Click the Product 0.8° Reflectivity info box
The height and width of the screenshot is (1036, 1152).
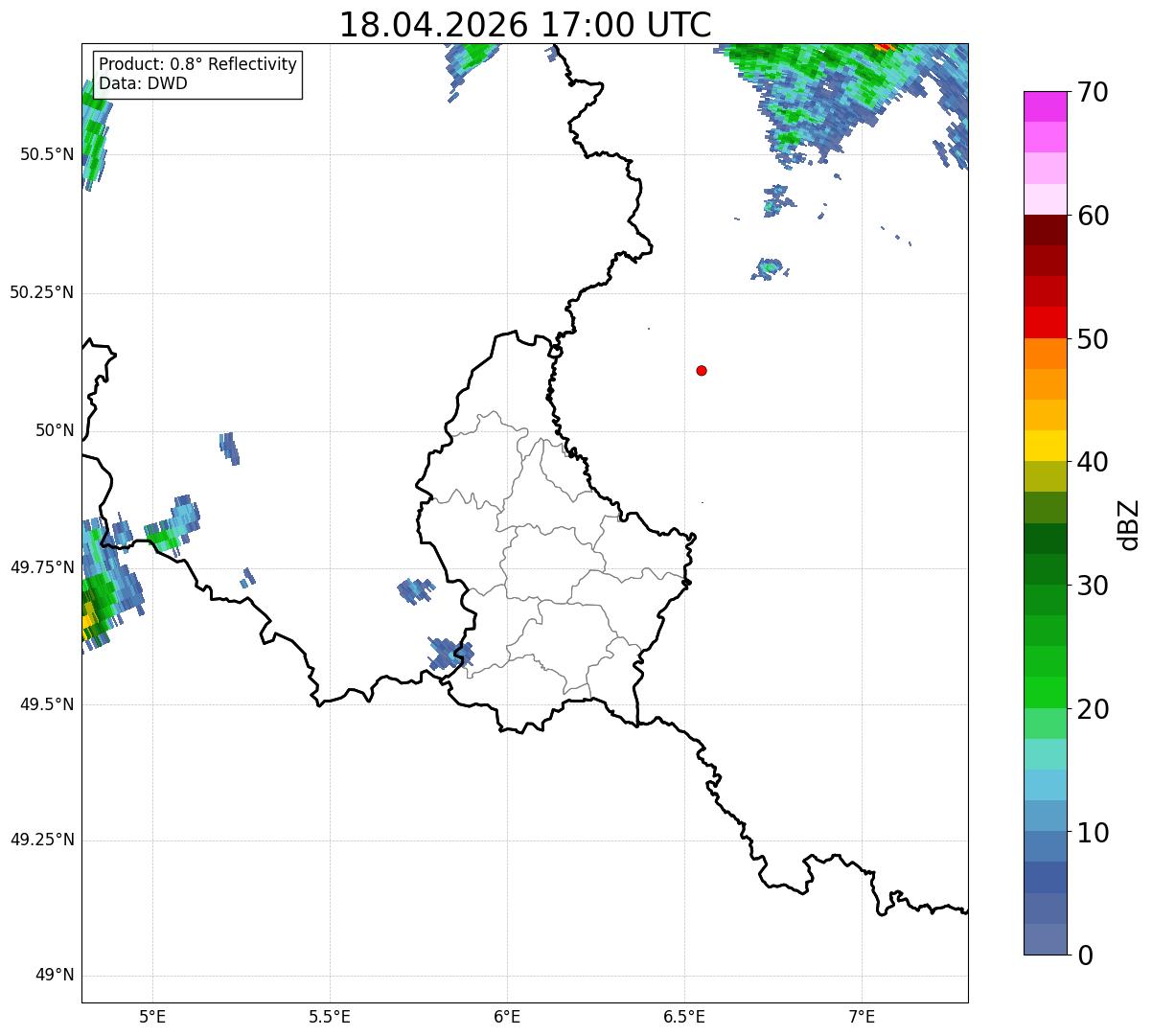(198, 74)
